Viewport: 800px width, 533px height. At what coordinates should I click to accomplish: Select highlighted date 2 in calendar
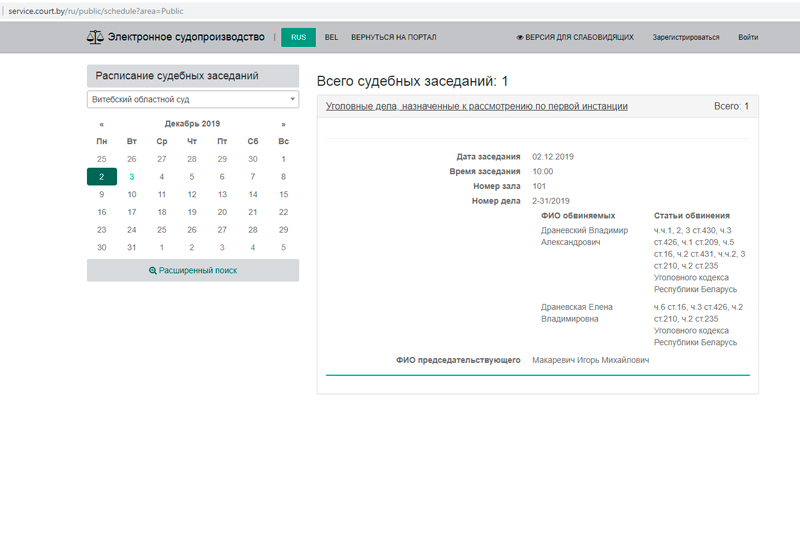[x=101, y=177]
